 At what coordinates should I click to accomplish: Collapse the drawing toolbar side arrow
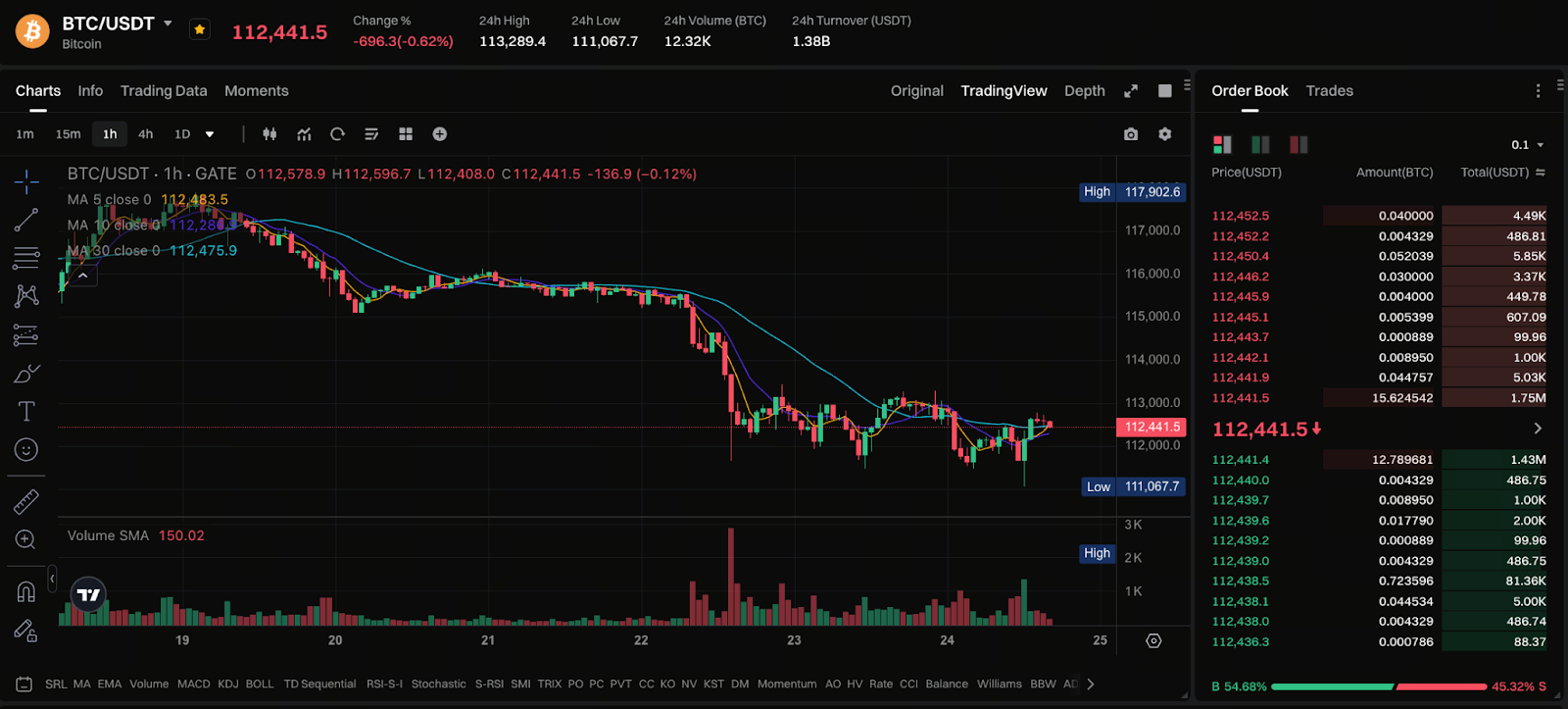click(x=52, y=580)
